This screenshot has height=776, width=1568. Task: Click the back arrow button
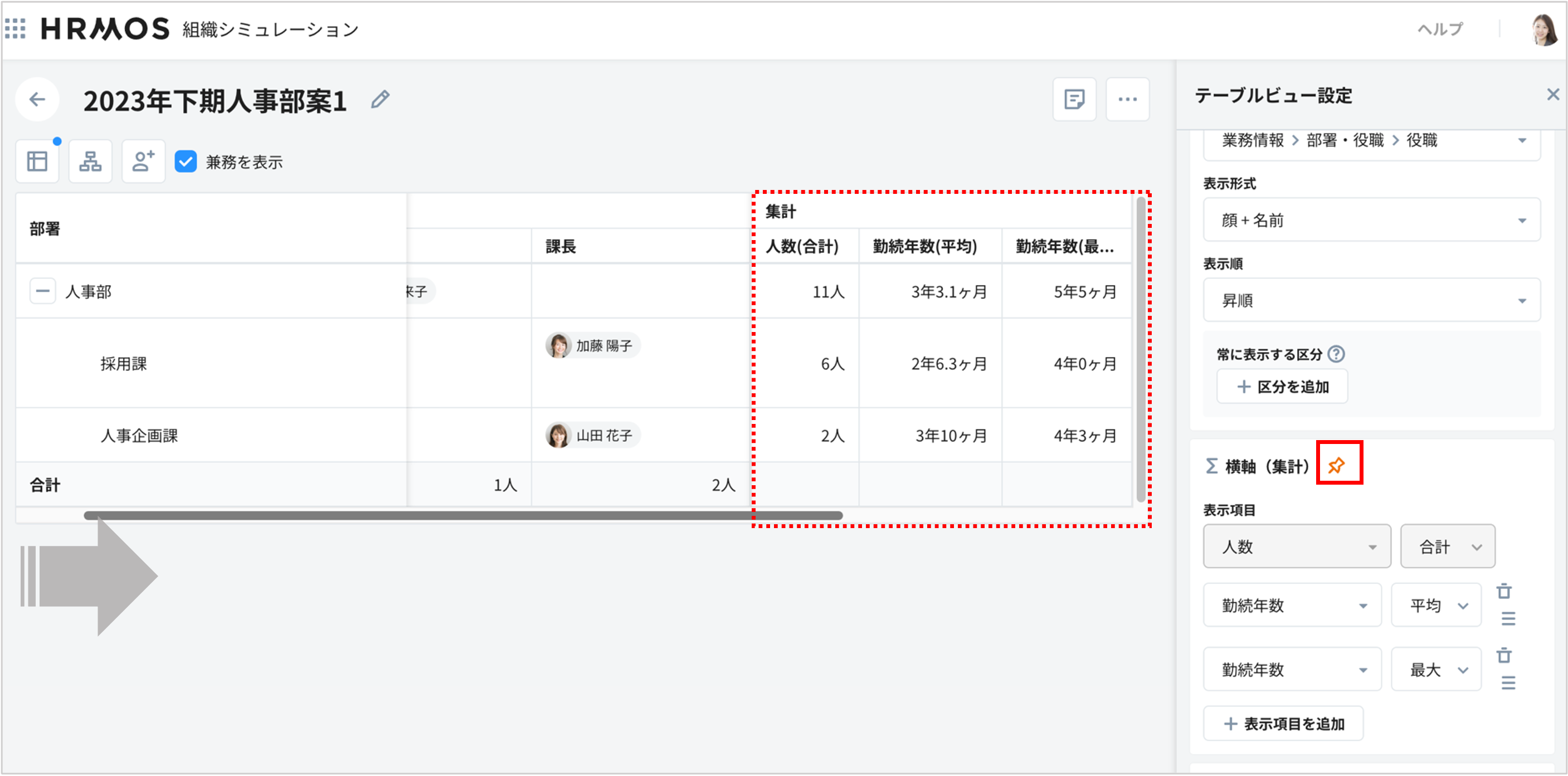[x=37, y=99]
